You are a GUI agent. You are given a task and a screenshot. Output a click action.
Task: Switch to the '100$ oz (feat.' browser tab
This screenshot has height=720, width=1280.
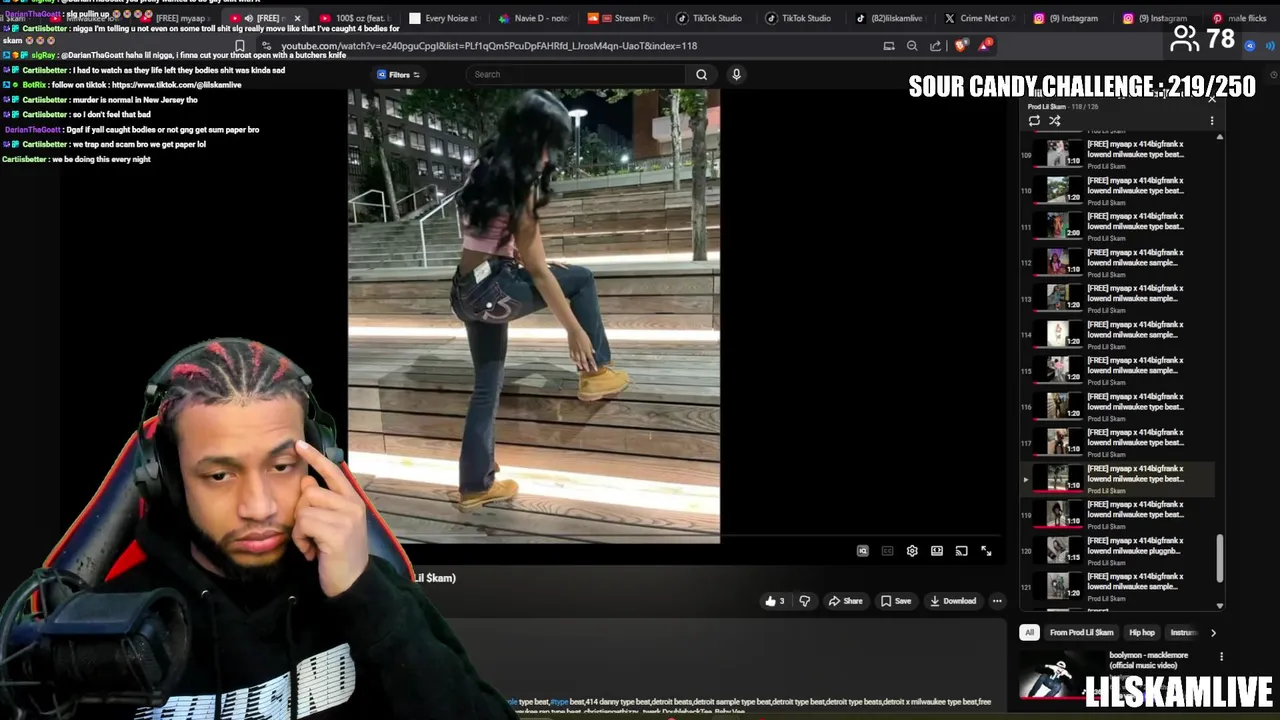point(354,18)
